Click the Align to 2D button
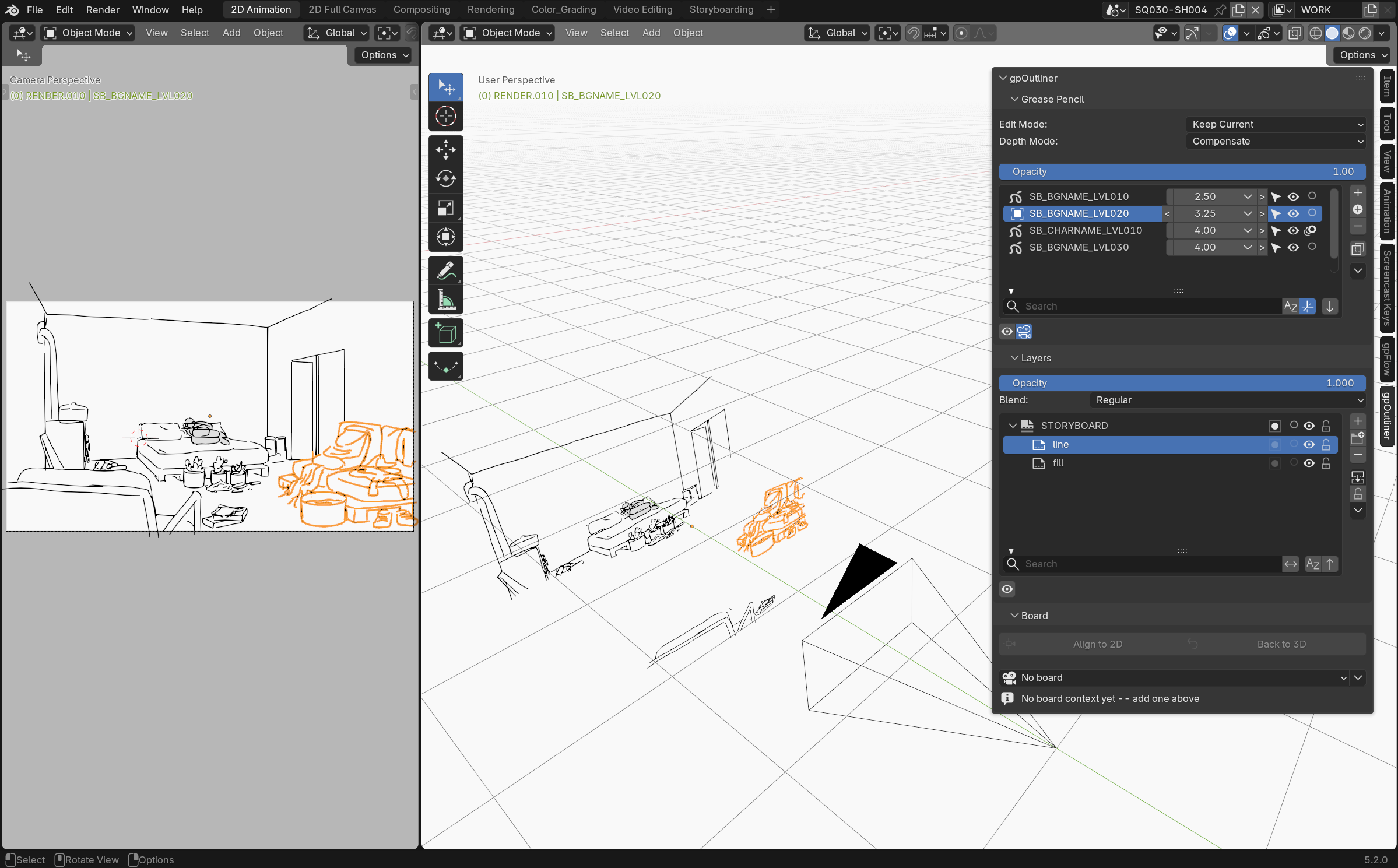Image resolution: width=1398 pixels, height=868 pixels. [1090, 644]
